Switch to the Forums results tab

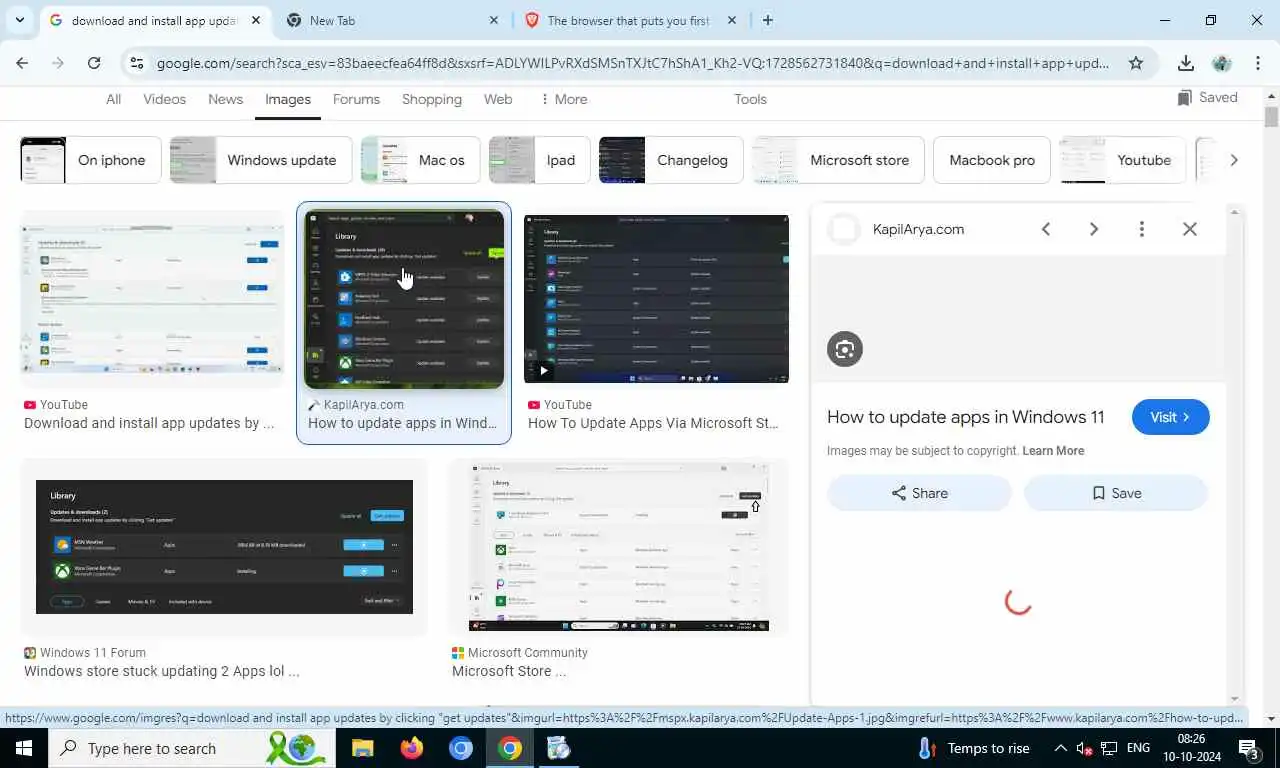pyautogui.click(x=356, y=99)
